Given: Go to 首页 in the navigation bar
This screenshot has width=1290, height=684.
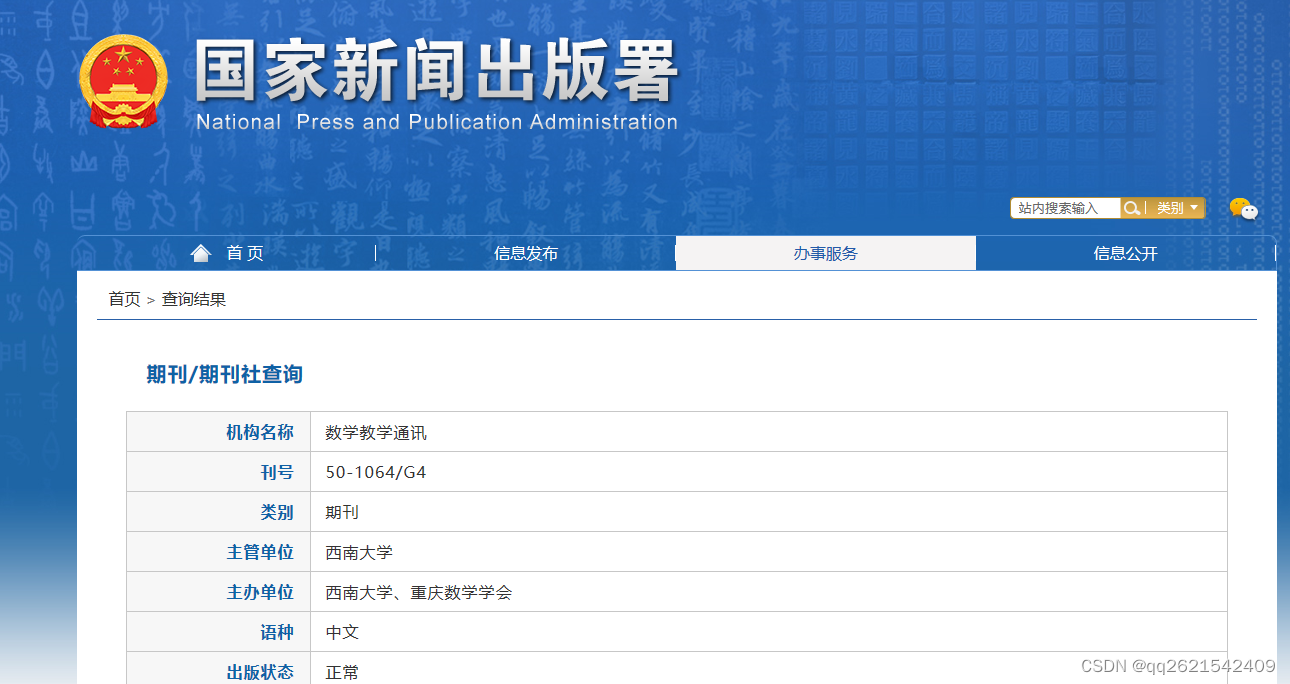Looking at the screenshot, I should tap(245, 253).
